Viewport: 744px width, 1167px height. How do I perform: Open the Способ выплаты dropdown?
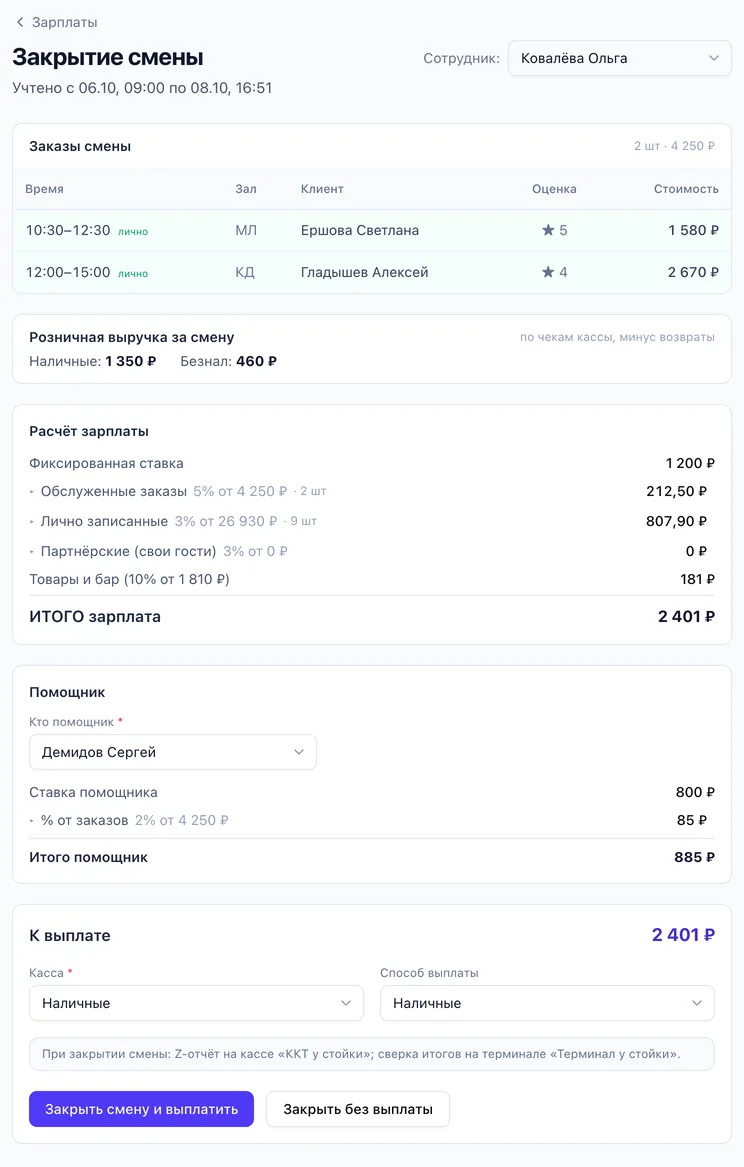548,1003
